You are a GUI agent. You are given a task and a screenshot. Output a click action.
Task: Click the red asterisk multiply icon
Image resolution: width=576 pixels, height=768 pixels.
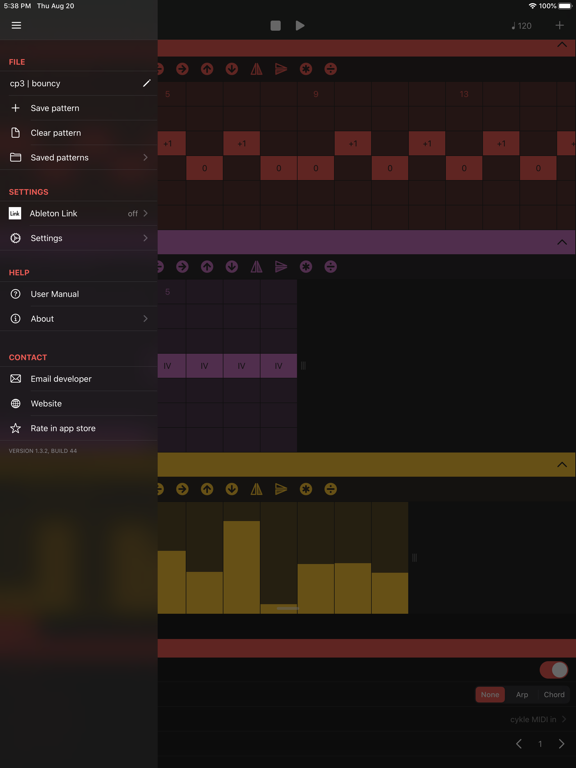(x=306, y=70)
